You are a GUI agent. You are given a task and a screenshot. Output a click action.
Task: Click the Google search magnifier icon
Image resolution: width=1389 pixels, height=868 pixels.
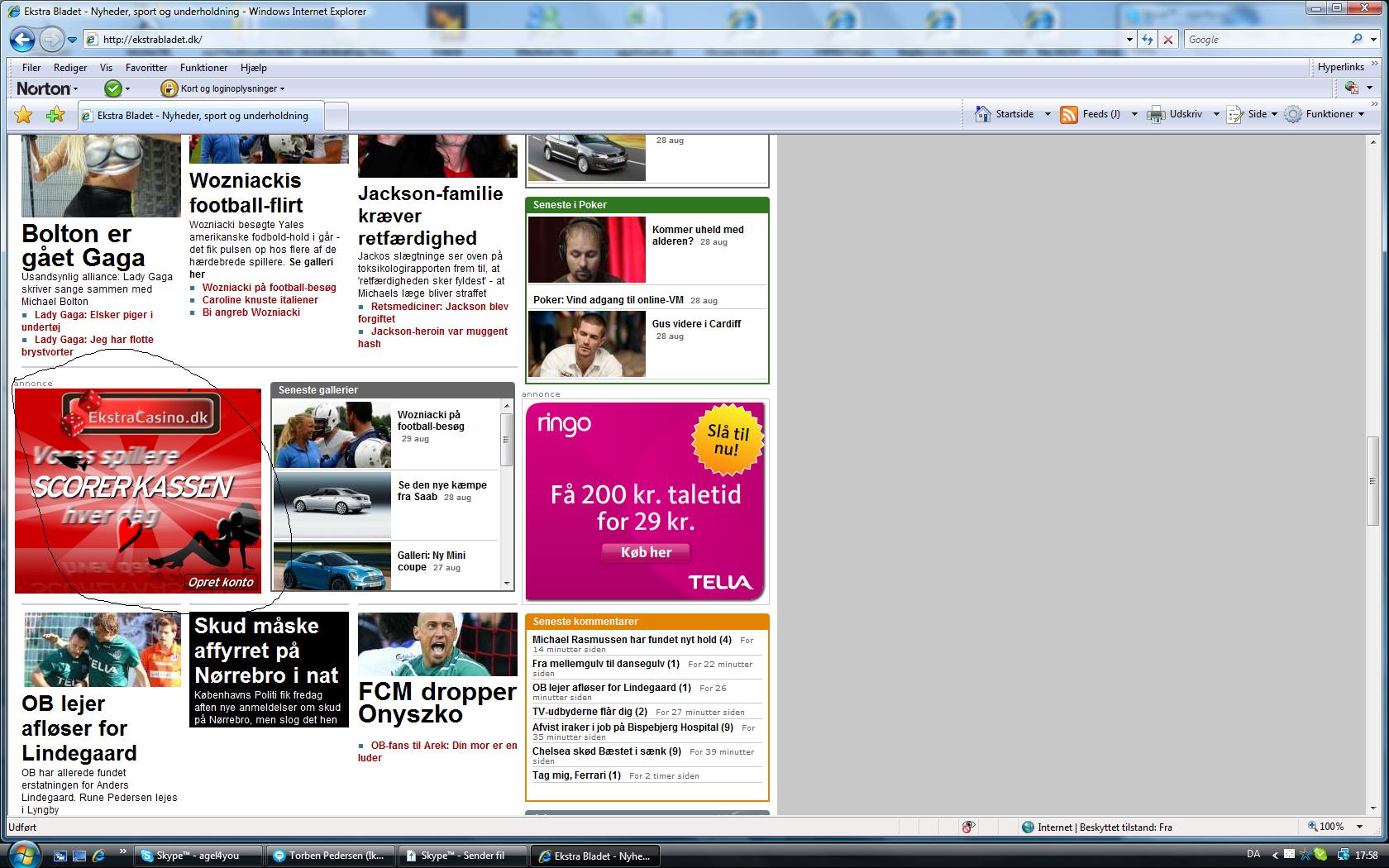pos(1357,39)
